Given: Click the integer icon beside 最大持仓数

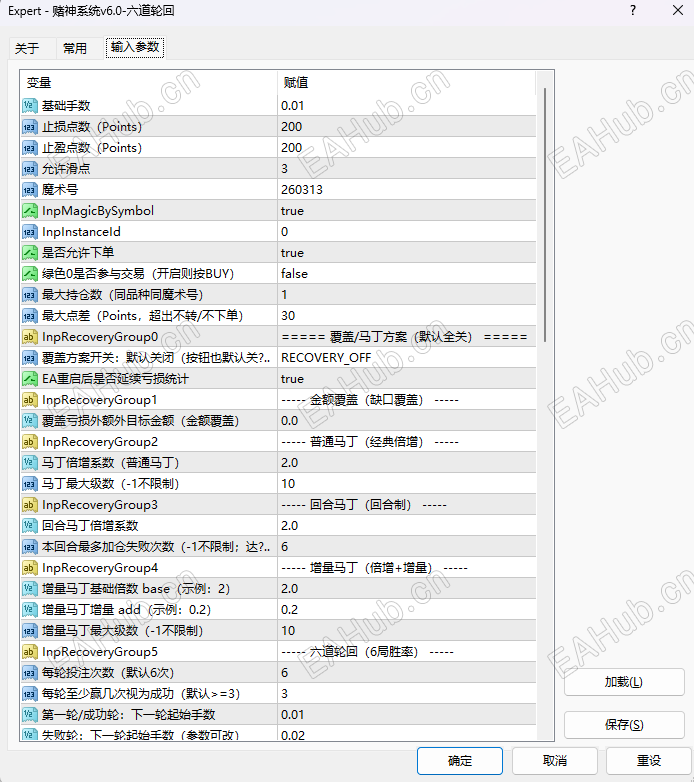Looking at the screenshot, I should pyautogui.click(x=29, y=294).
